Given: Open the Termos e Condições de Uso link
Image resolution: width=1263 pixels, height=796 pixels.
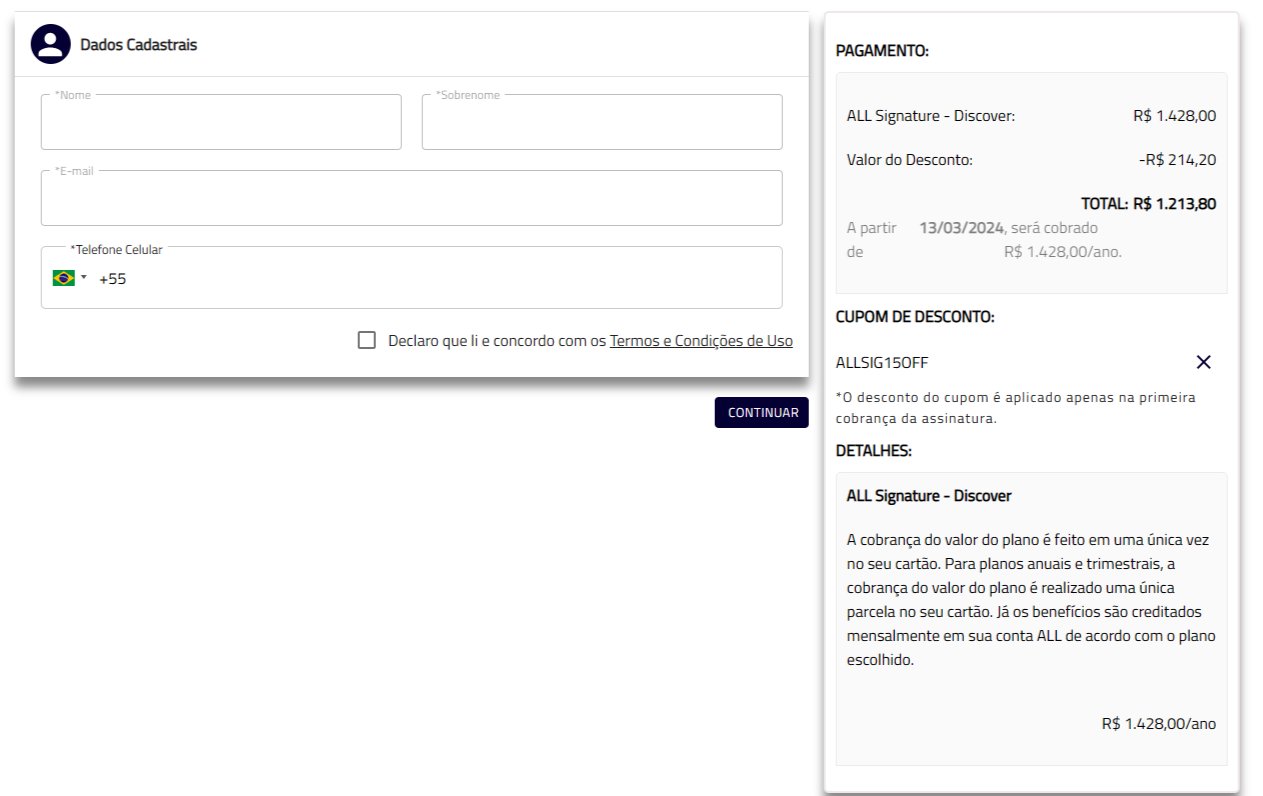Looking at the screenshot, I should coord(701,341).
